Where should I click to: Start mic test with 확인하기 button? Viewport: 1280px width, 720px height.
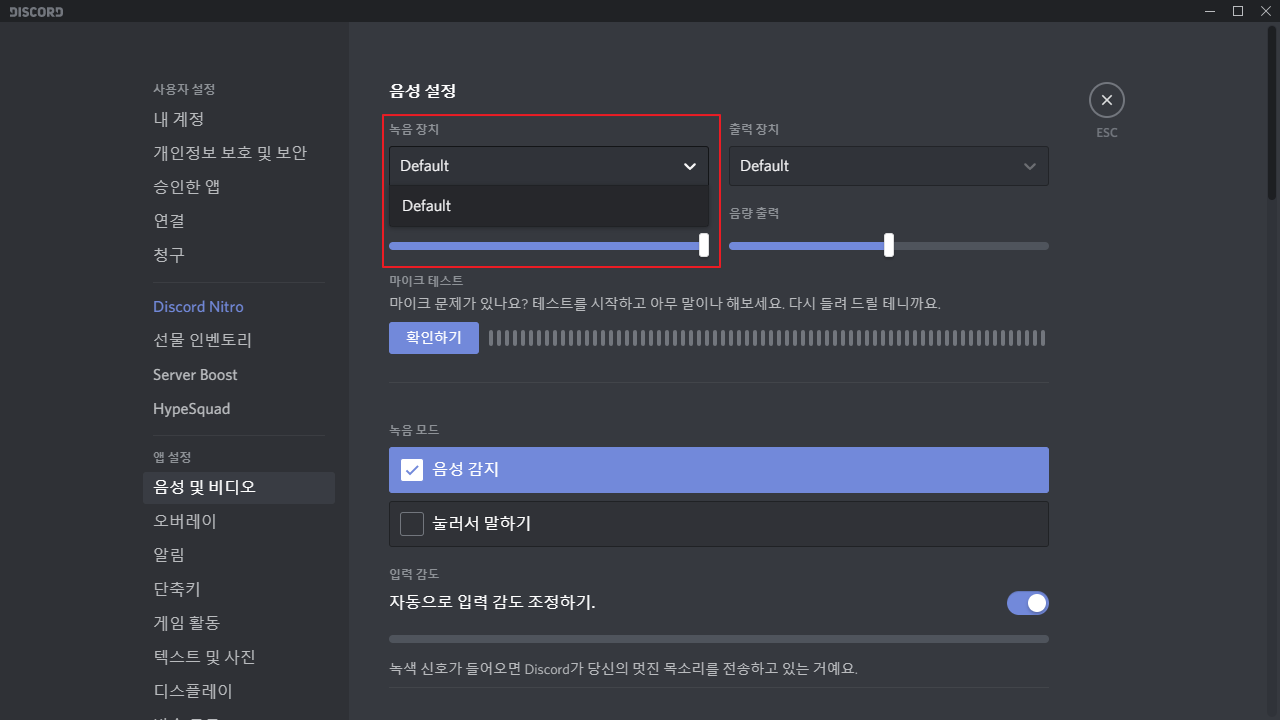pyautogui.click(x=434, y=338)
